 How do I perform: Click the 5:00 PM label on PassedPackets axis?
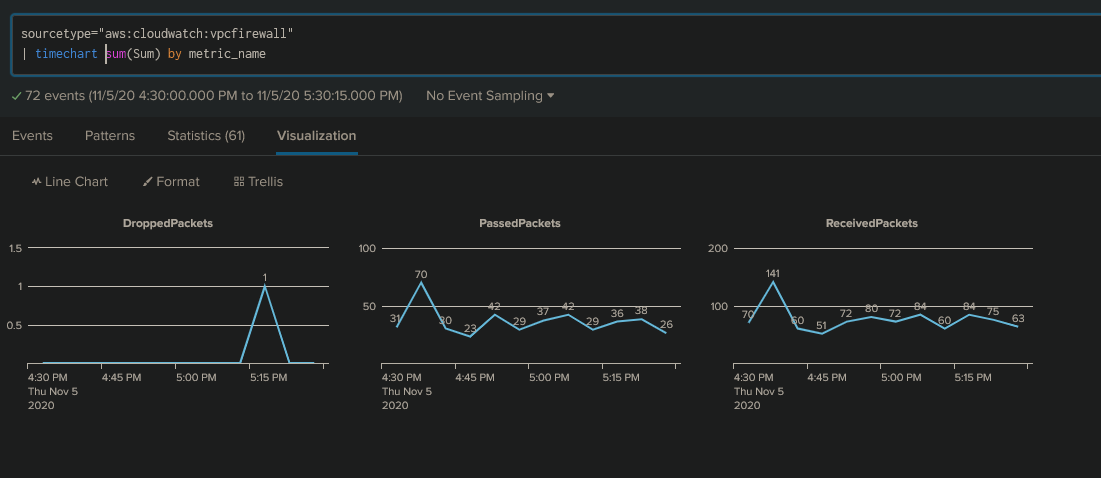[x=548, y=378]
